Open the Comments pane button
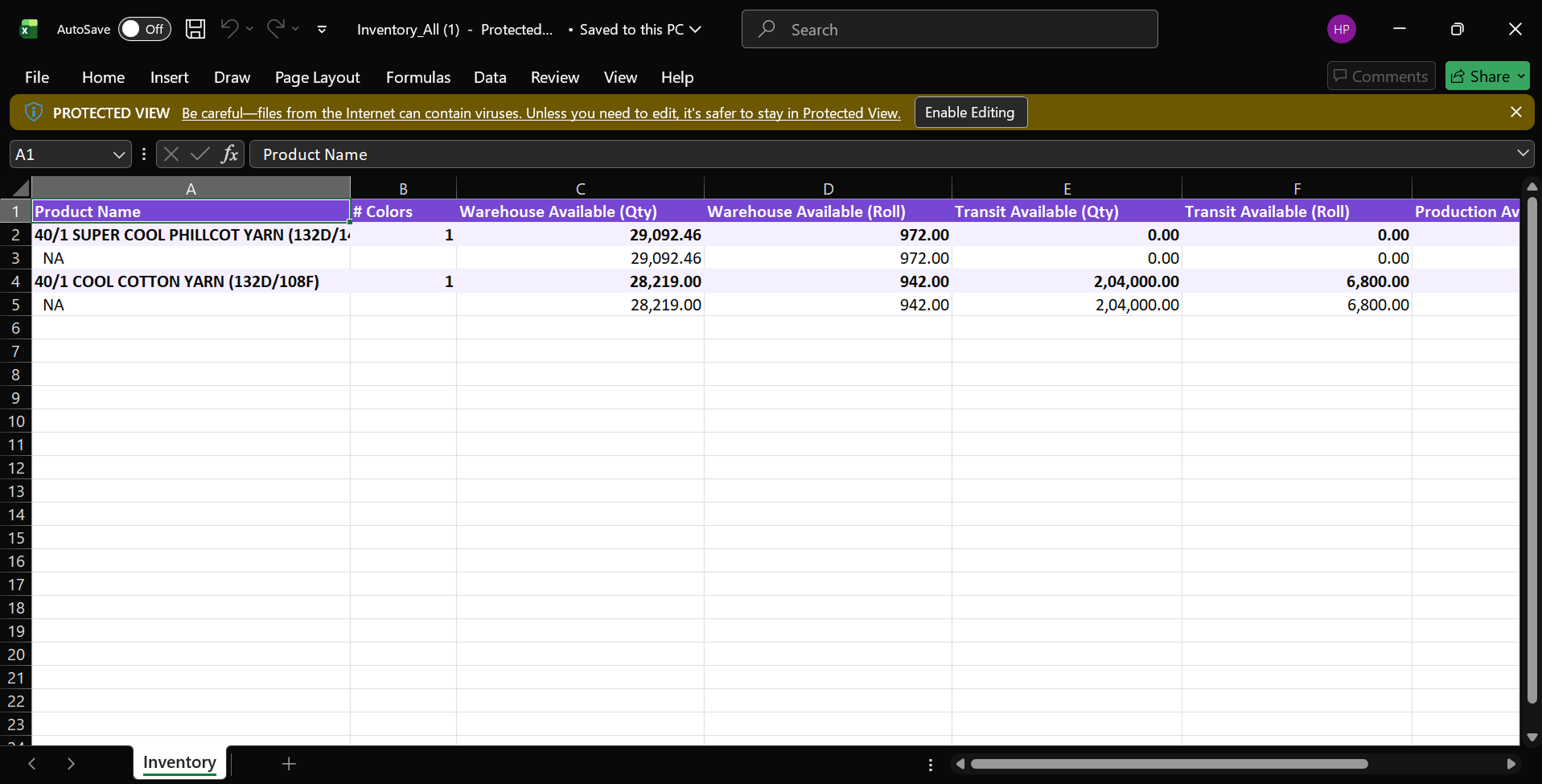This screenshot has height=784, width=1542. point(1380,76)
